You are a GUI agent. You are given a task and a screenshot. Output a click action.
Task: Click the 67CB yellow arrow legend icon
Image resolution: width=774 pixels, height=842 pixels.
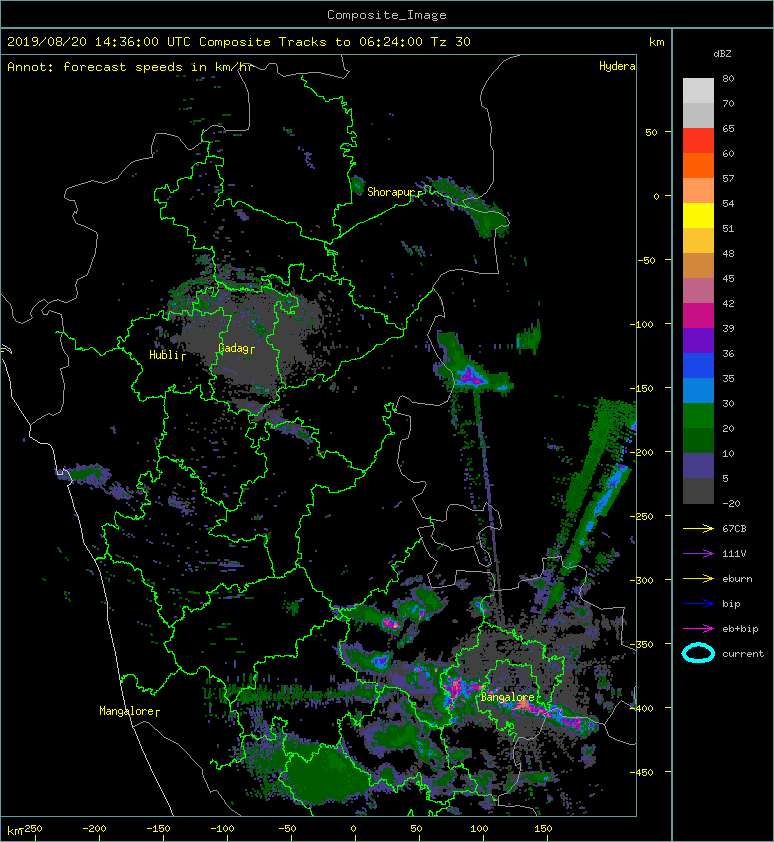tap(698, 529)
